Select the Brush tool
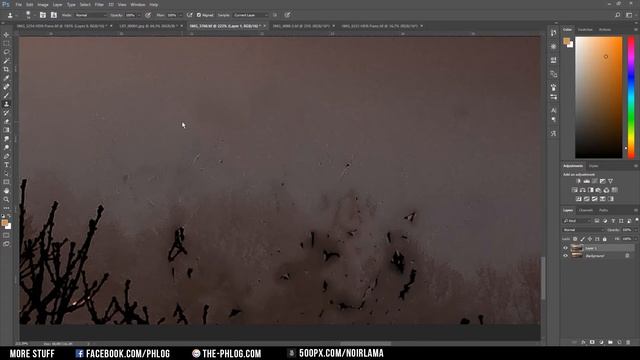The width and height of the screenshot is (640, 360). pyautogui.click(x=6, y=96)
